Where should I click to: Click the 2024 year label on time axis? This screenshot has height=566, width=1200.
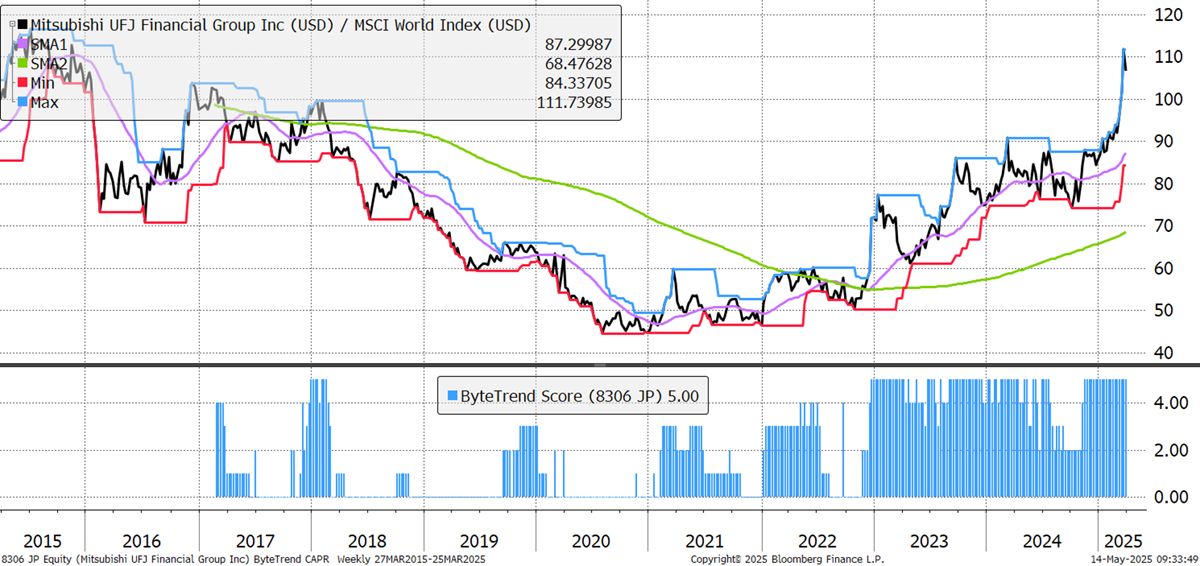tap(1042, 540)
